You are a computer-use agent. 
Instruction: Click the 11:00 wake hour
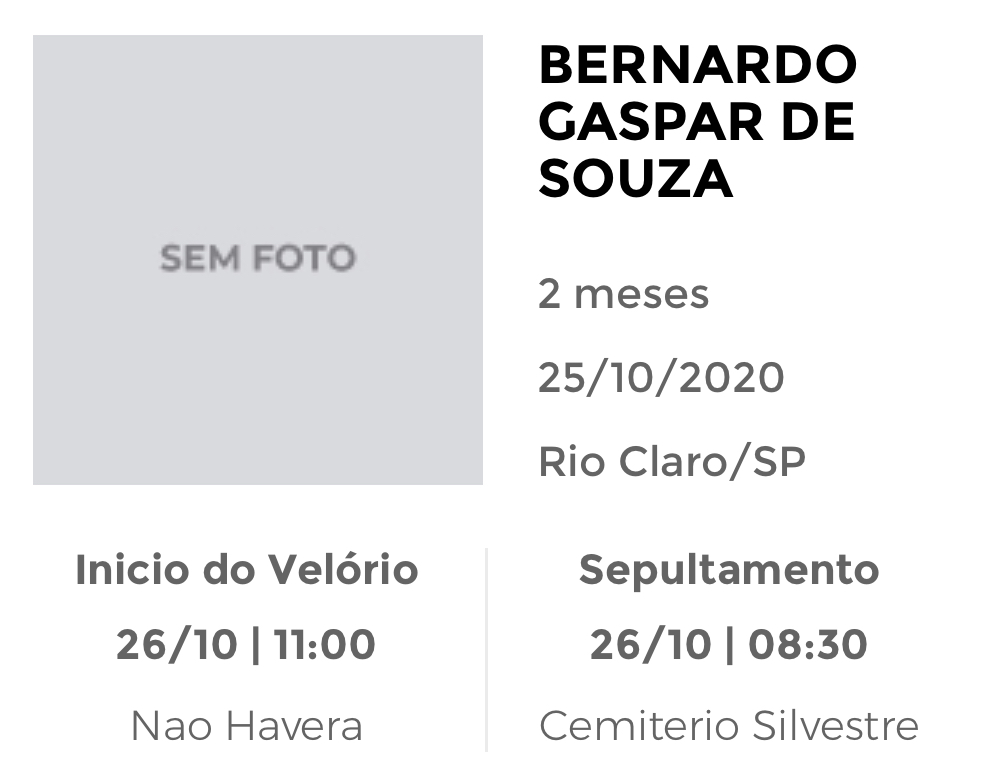click(x=324, y=645)
